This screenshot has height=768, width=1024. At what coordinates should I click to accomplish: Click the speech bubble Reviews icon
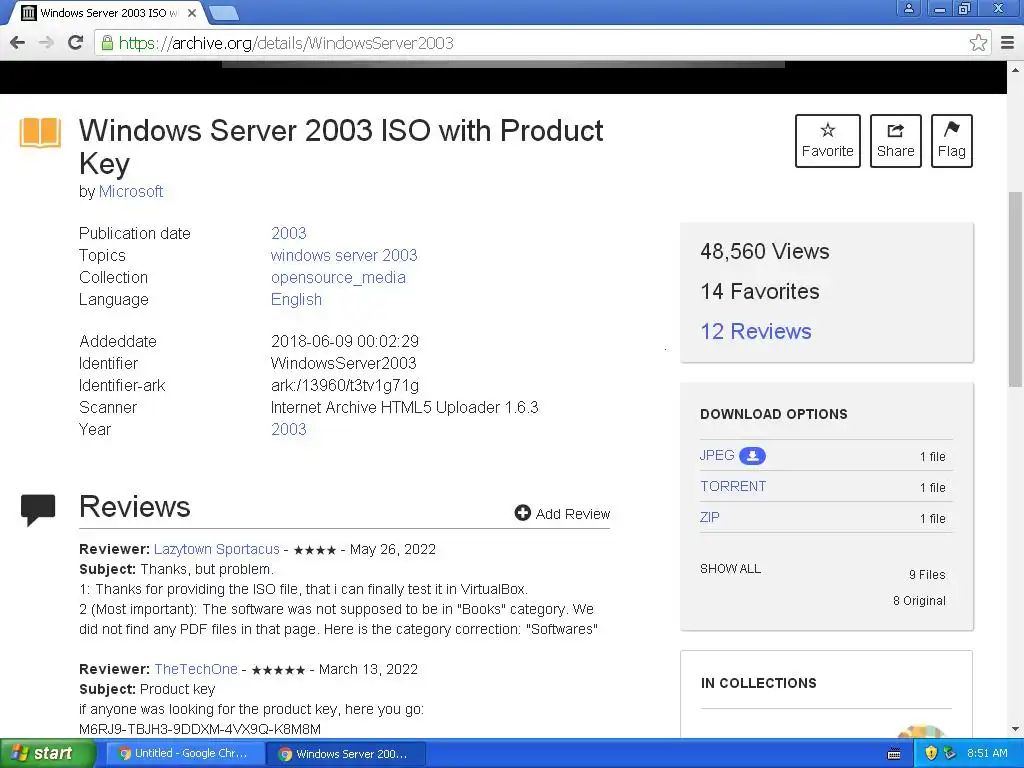tap(38, 509)
